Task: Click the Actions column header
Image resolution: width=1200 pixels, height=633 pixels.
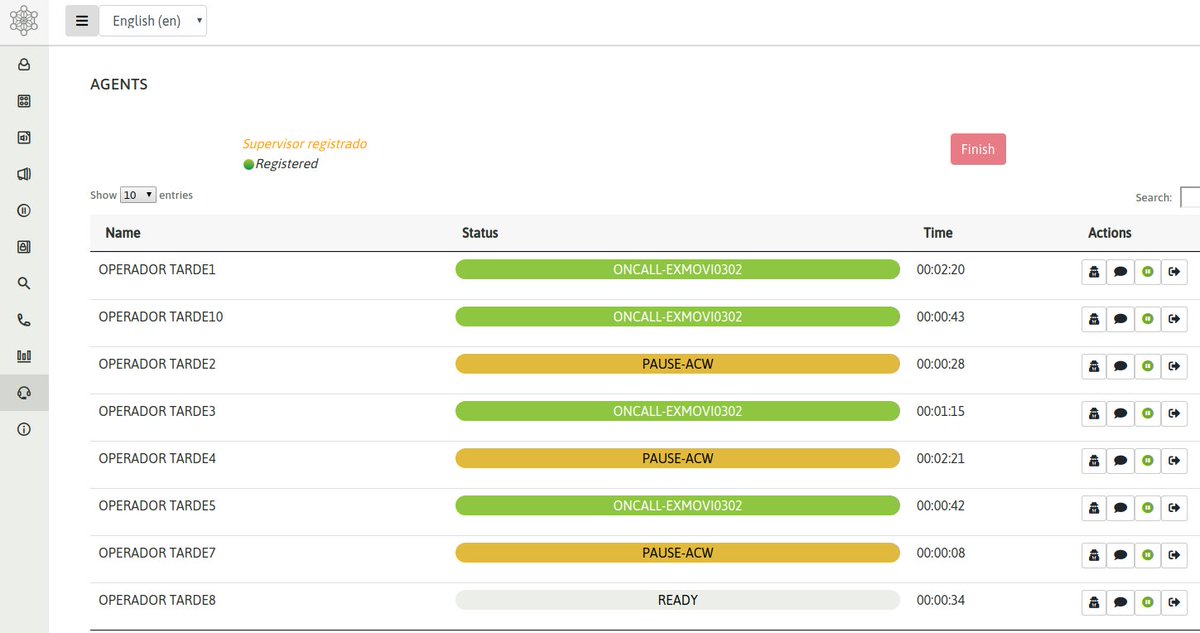Action: (x=1110, y=233)
